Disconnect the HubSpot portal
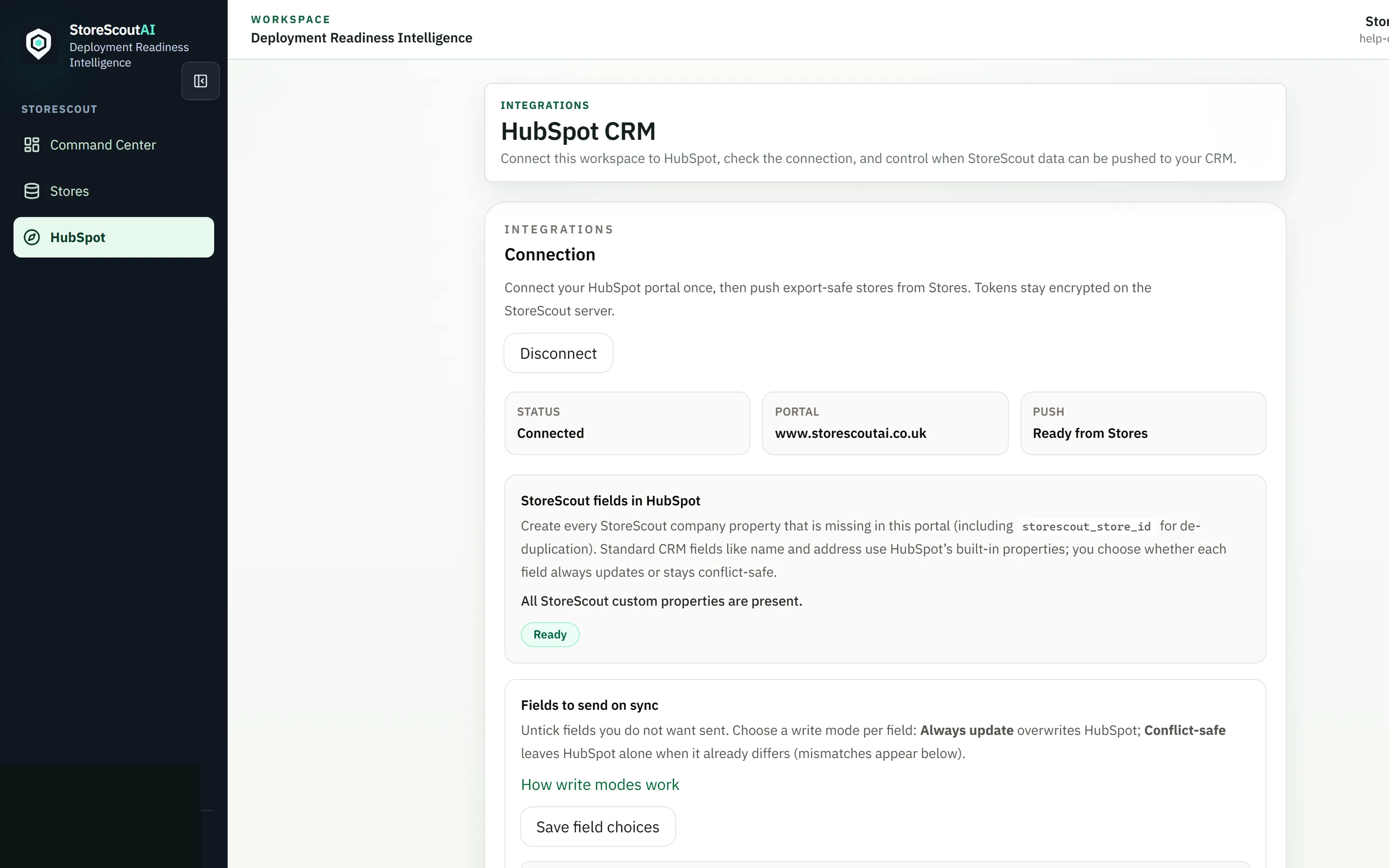 click(558, 353)
